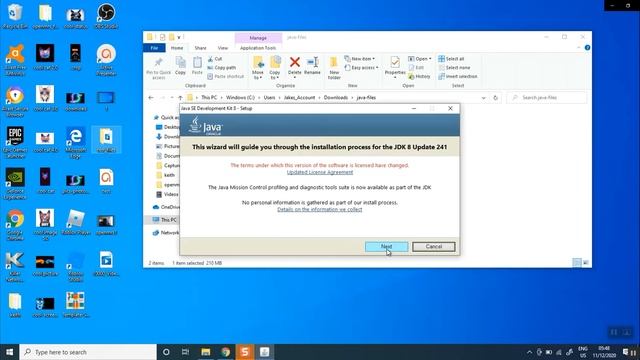Minimize the Java setup dialog

414,109
